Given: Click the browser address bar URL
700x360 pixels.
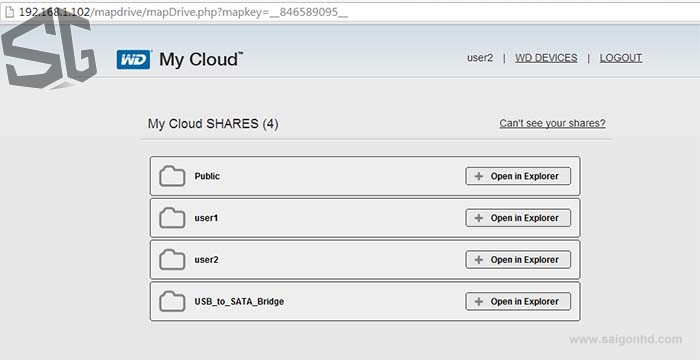Looking at the screenshot, I should click(183, 12).
